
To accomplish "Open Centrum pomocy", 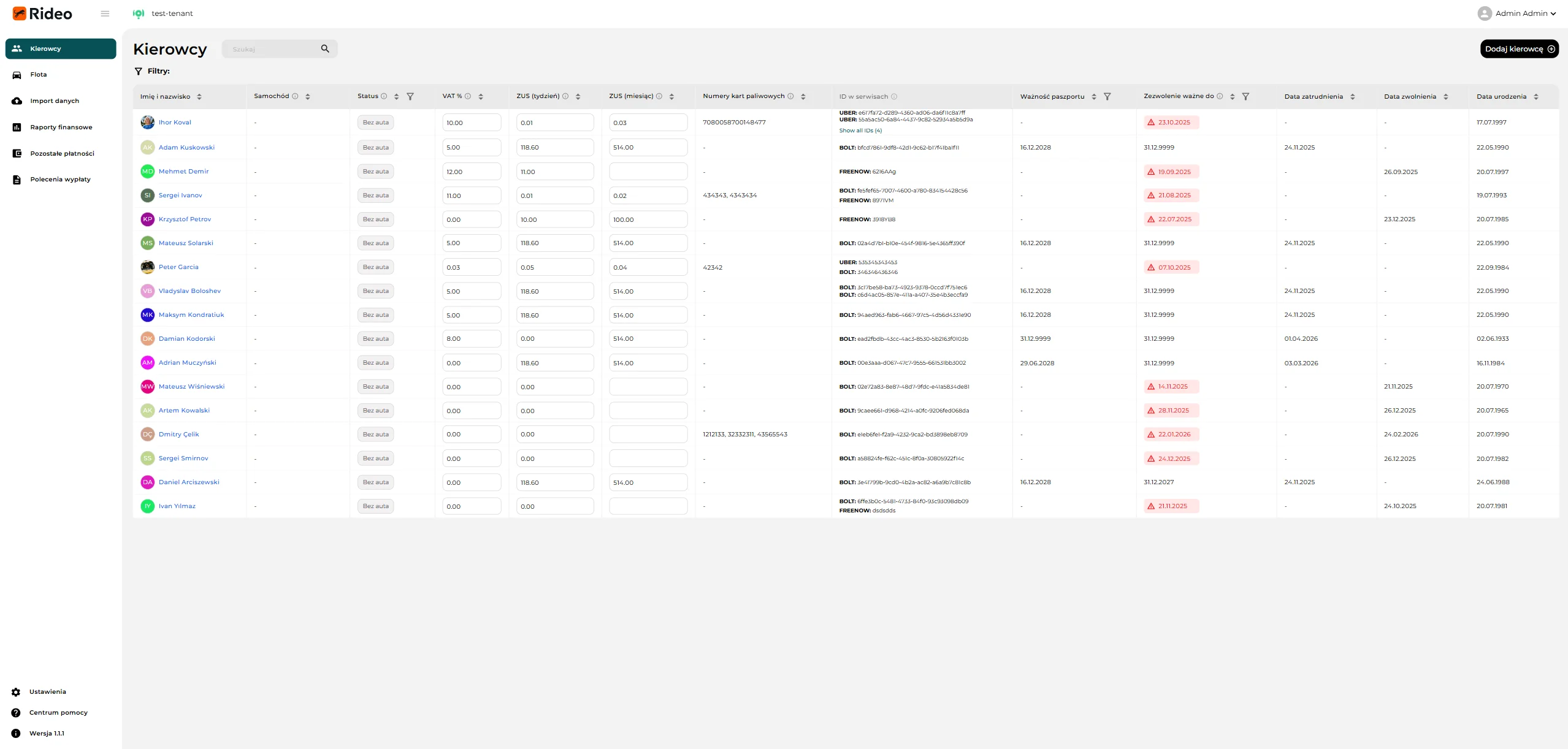I will pyautogui.click(x=50, y=713).
